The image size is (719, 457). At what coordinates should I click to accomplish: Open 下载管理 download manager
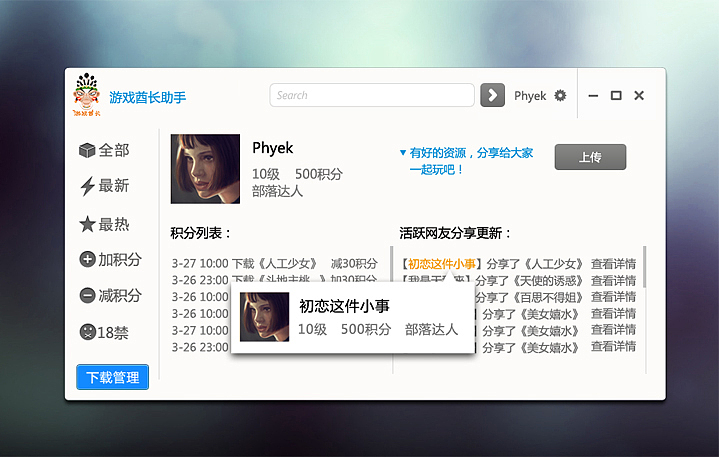click(x=112, y=377)
